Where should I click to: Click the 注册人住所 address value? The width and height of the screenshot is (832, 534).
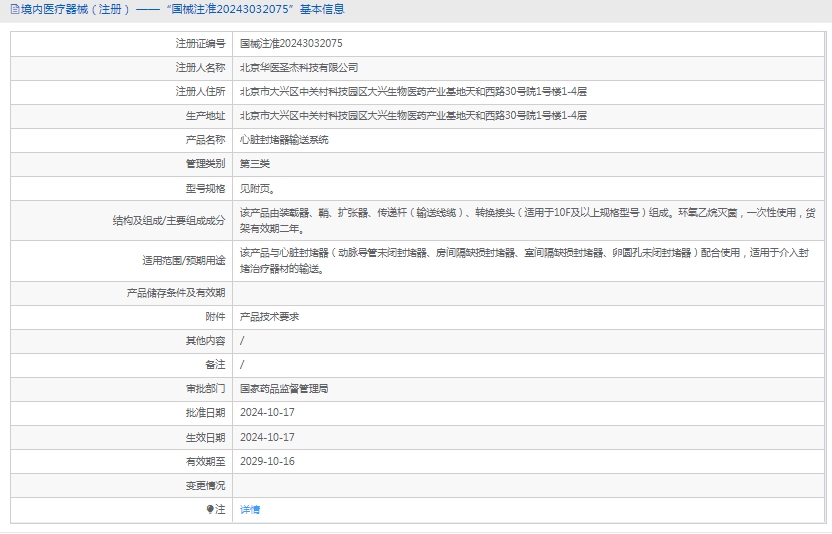coord(413,92)
